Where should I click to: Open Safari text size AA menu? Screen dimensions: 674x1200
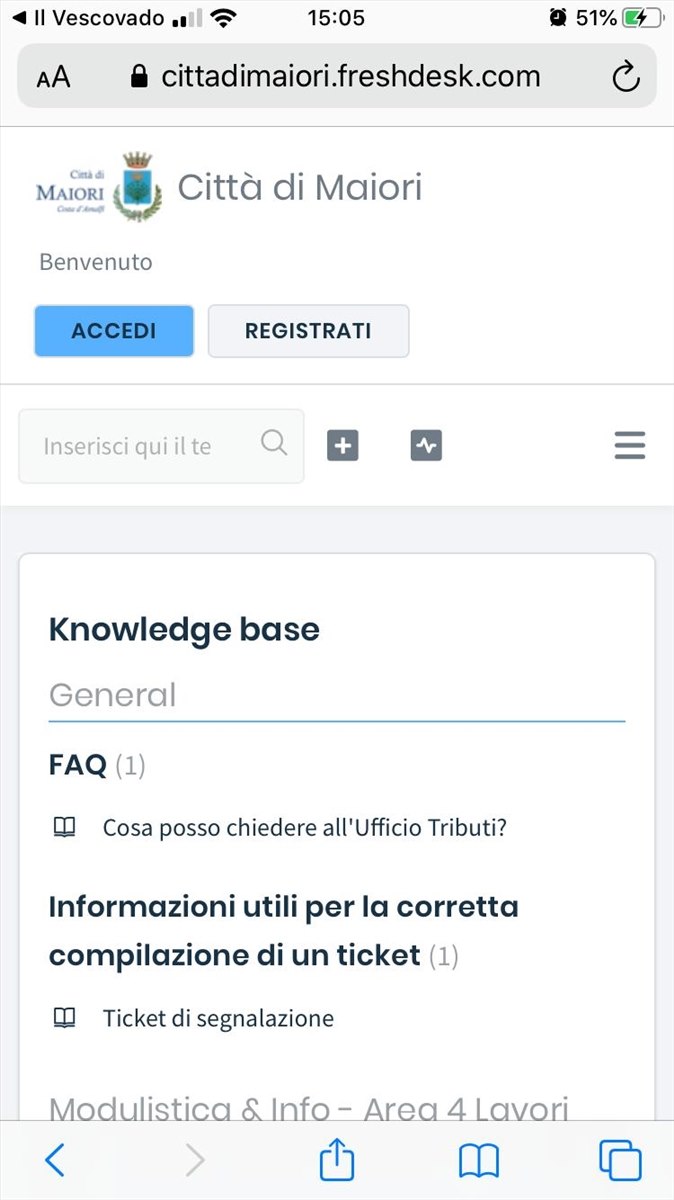[54, 78]
